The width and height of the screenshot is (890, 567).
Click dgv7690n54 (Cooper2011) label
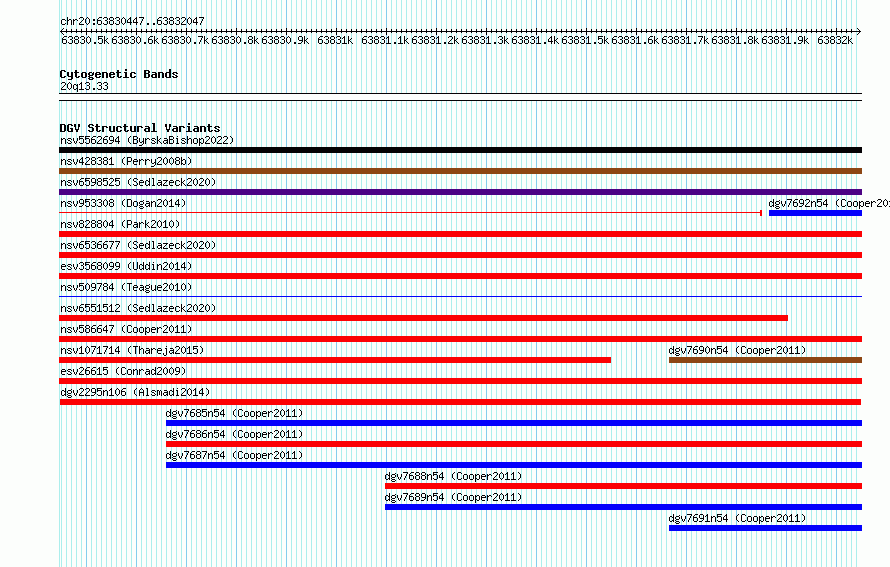pyautogui.click(x=737, y=350)
